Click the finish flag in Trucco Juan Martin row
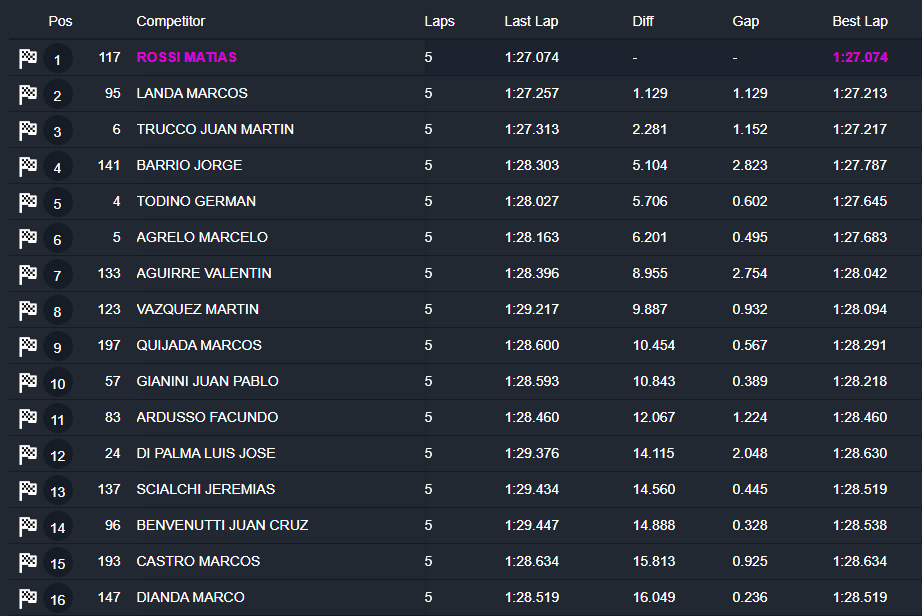Screen dimensions: 922x616 [28, 130]
